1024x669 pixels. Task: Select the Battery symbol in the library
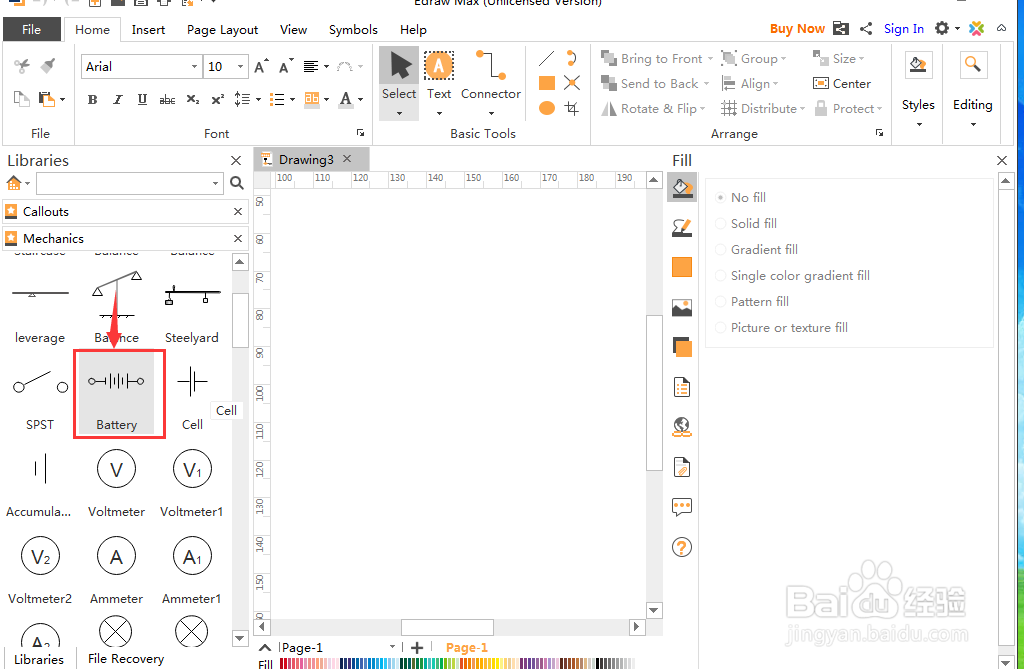117,393
